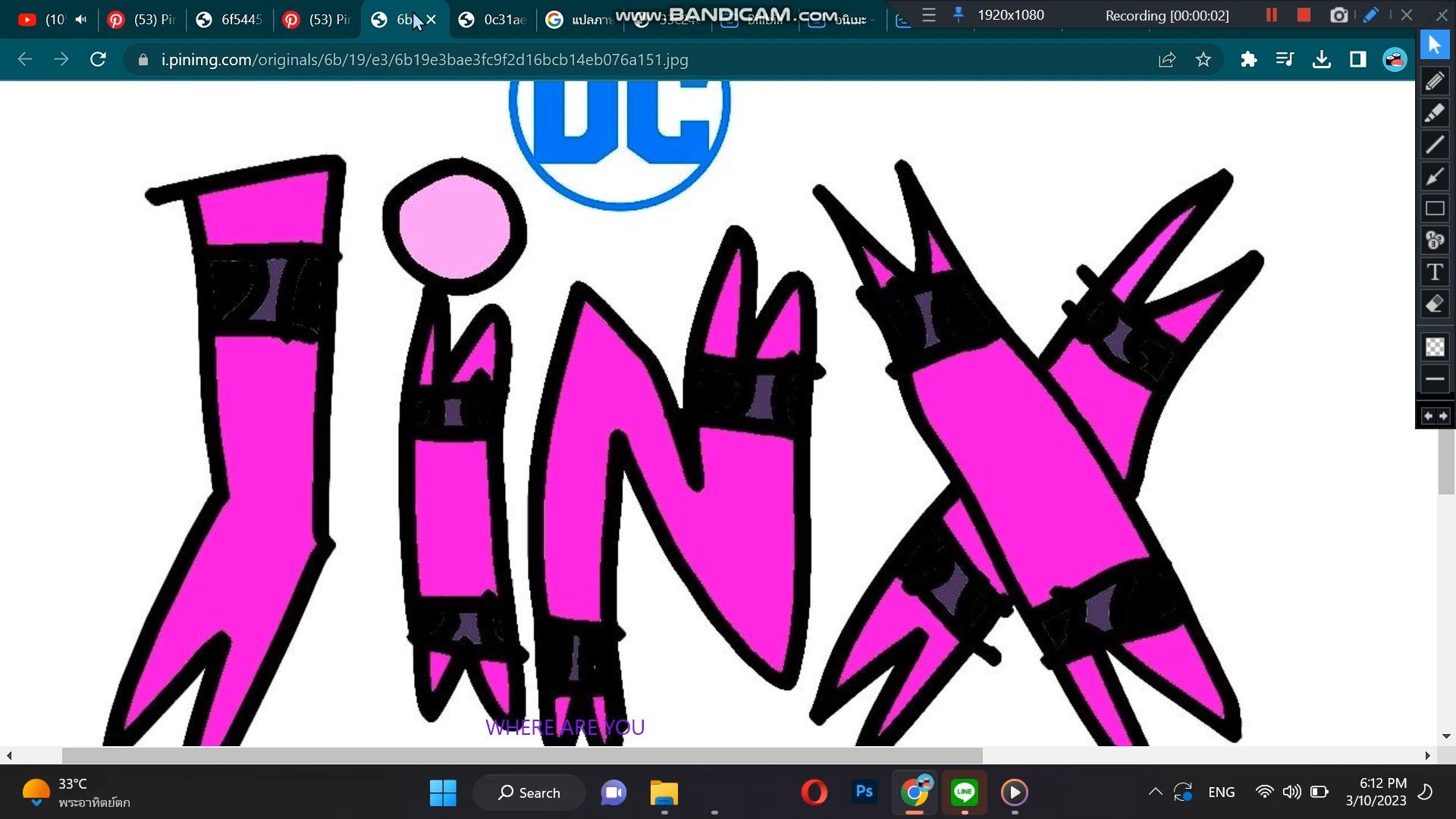Viewport: 1456px width, 819px height.
Task: Open the Chrome downloads icon
Action: coord(1321,60)
